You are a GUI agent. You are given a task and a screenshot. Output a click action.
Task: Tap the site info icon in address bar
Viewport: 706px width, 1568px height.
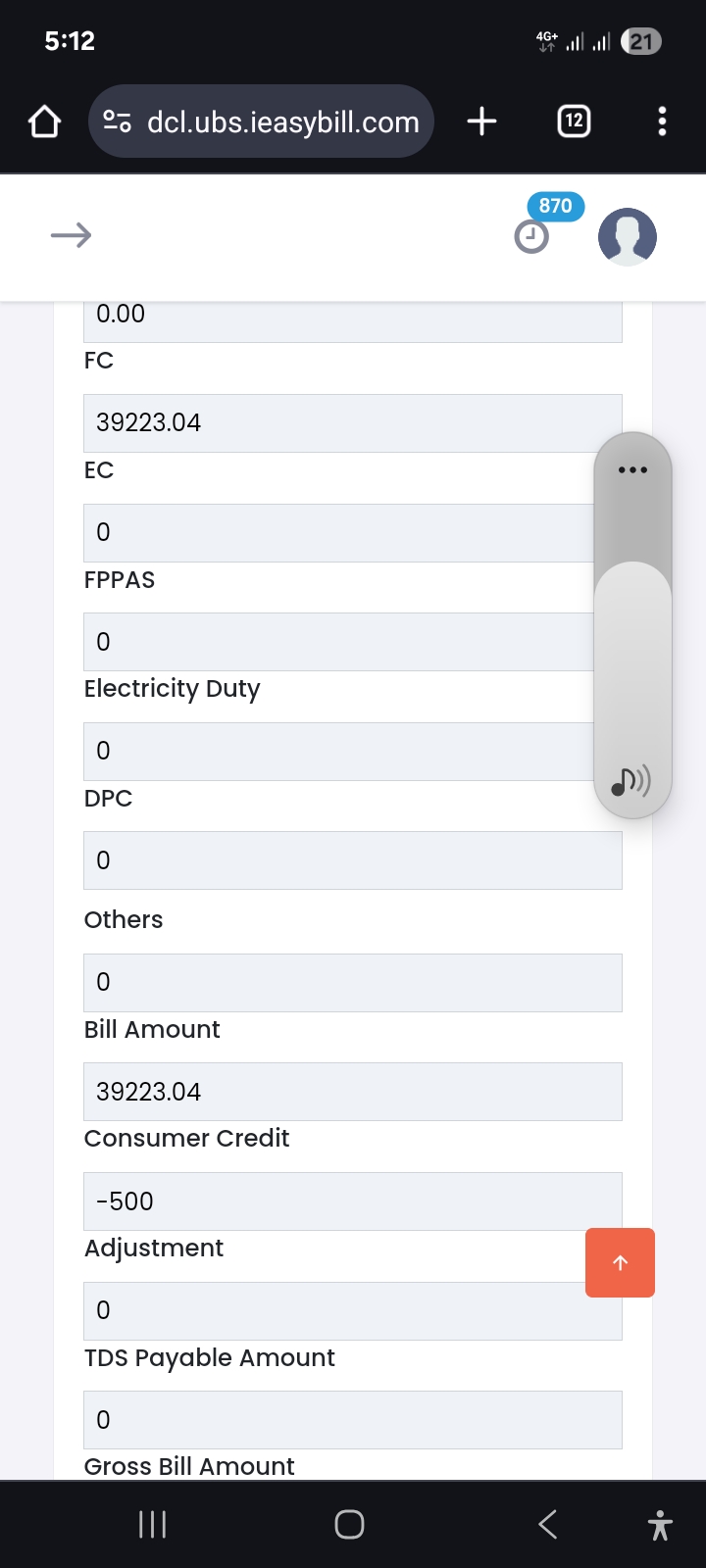tap(118, 122)
